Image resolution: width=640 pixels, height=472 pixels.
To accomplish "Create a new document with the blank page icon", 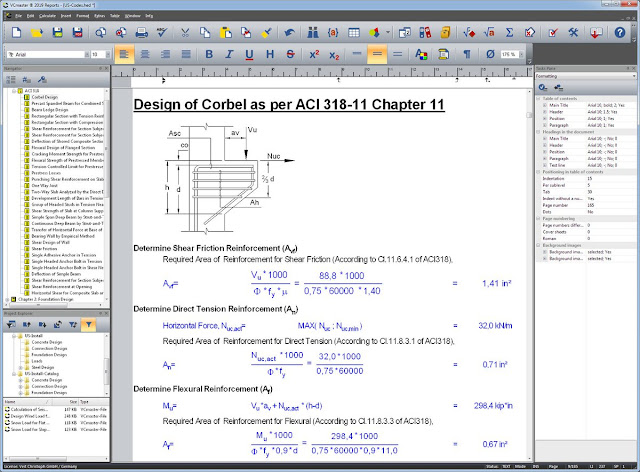I will [16, 32].
